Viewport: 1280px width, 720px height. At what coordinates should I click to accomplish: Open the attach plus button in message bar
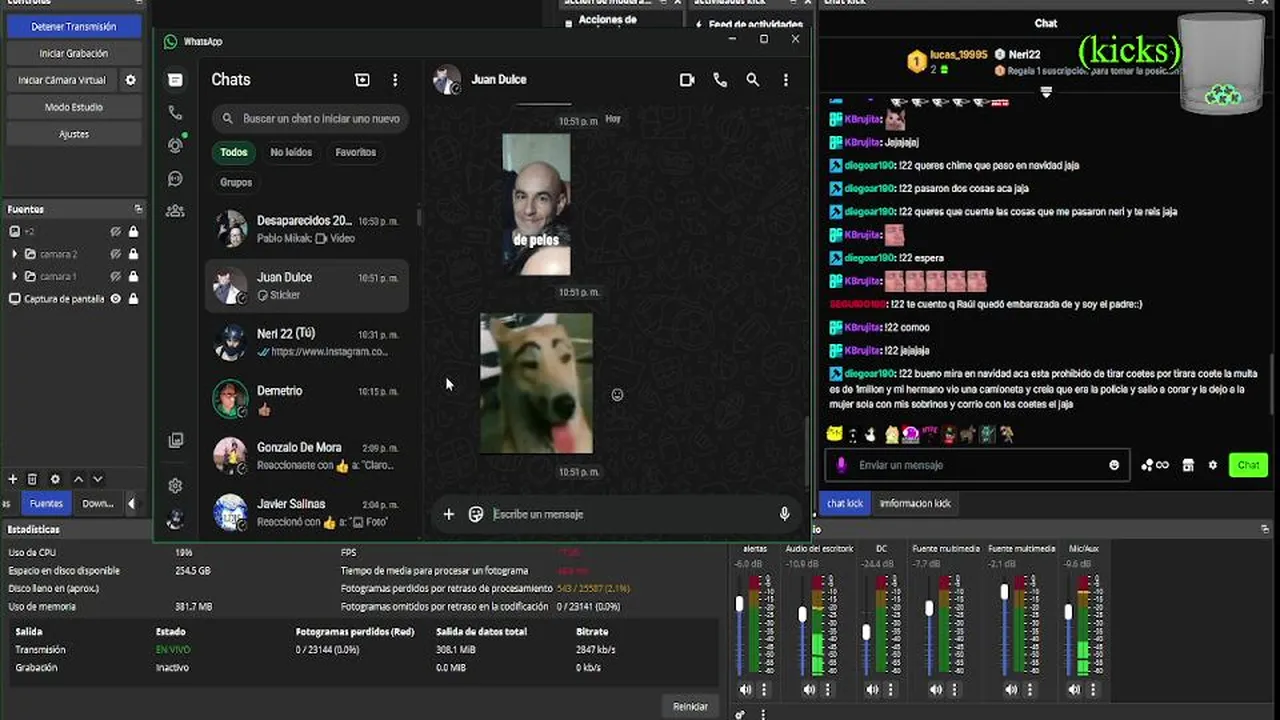click(449, 514)
